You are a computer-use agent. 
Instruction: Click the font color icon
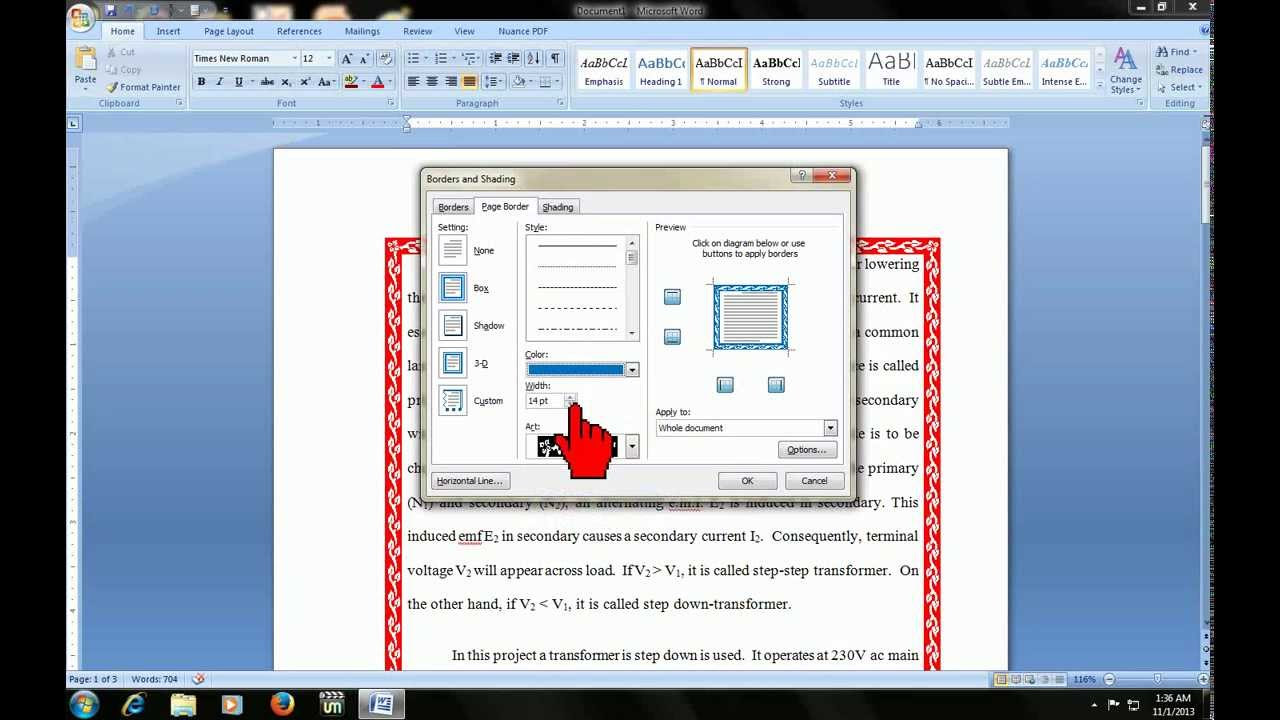pos(378,82)
